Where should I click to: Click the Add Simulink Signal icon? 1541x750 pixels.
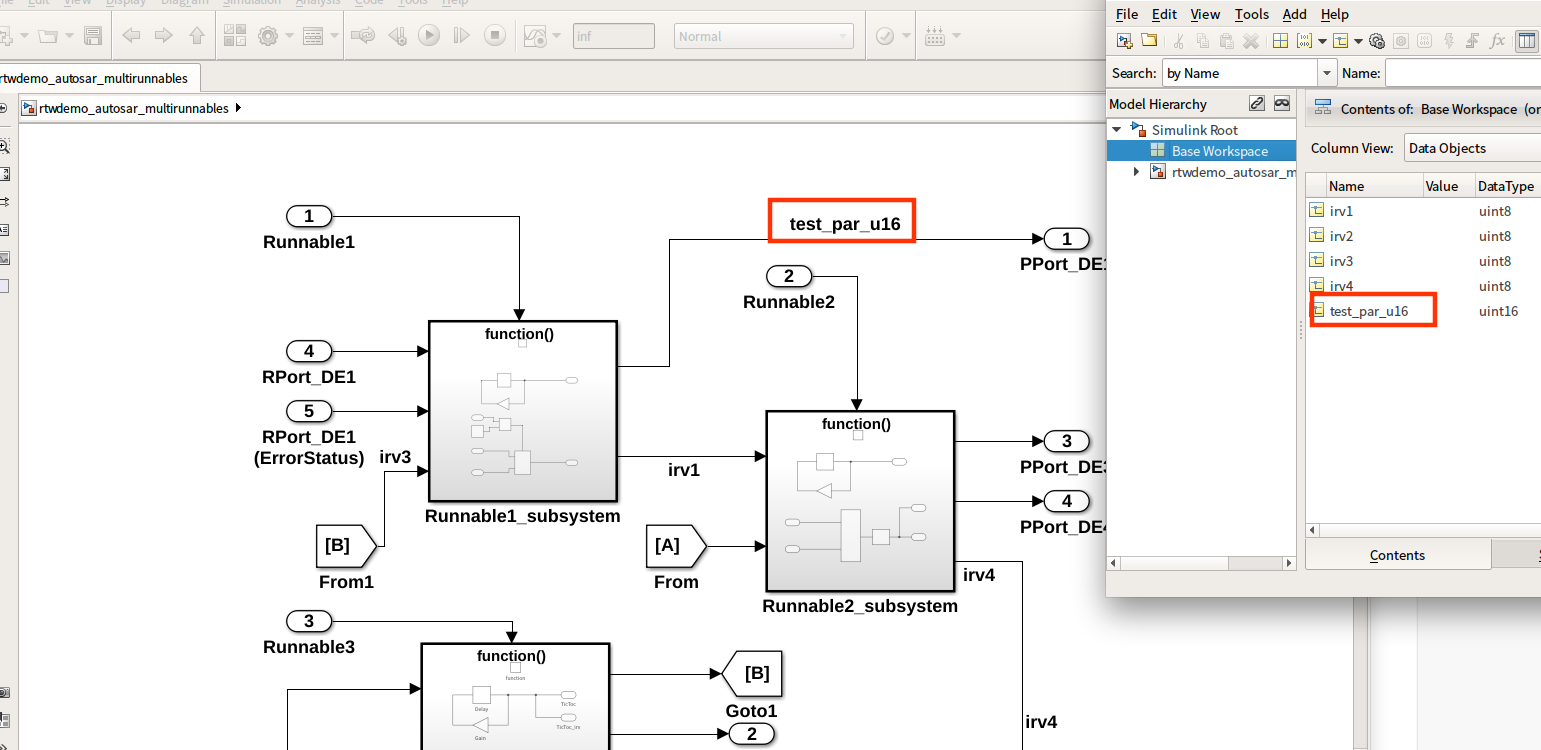point(1340,41)
